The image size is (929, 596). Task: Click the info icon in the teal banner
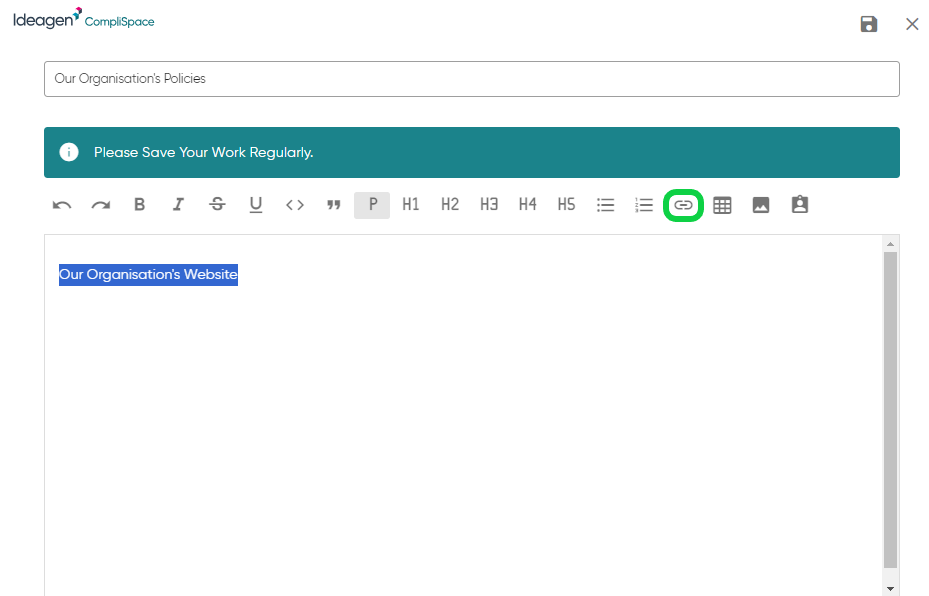[69, 152]
